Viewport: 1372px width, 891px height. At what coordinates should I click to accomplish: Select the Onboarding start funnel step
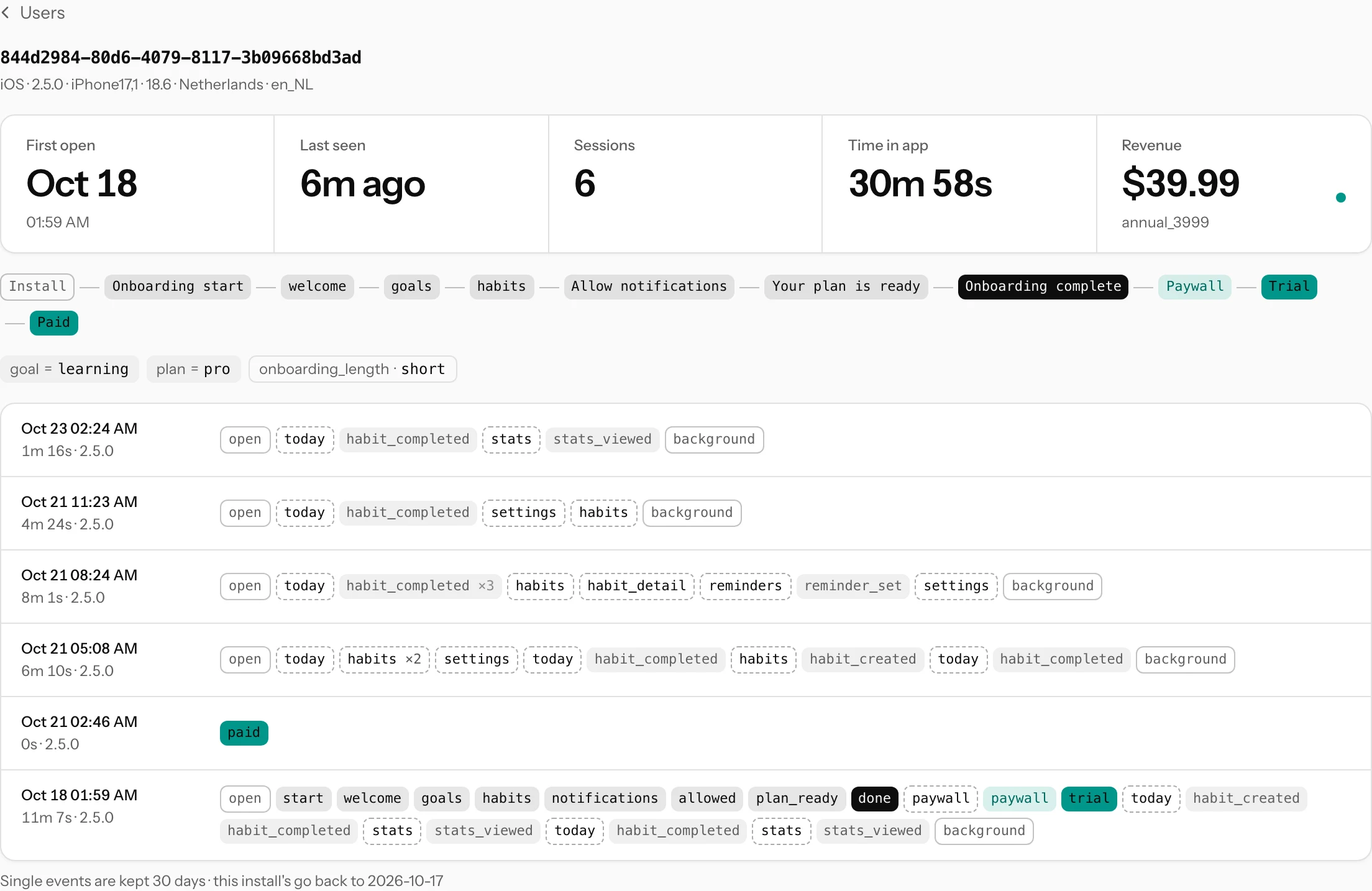[178, 286]
